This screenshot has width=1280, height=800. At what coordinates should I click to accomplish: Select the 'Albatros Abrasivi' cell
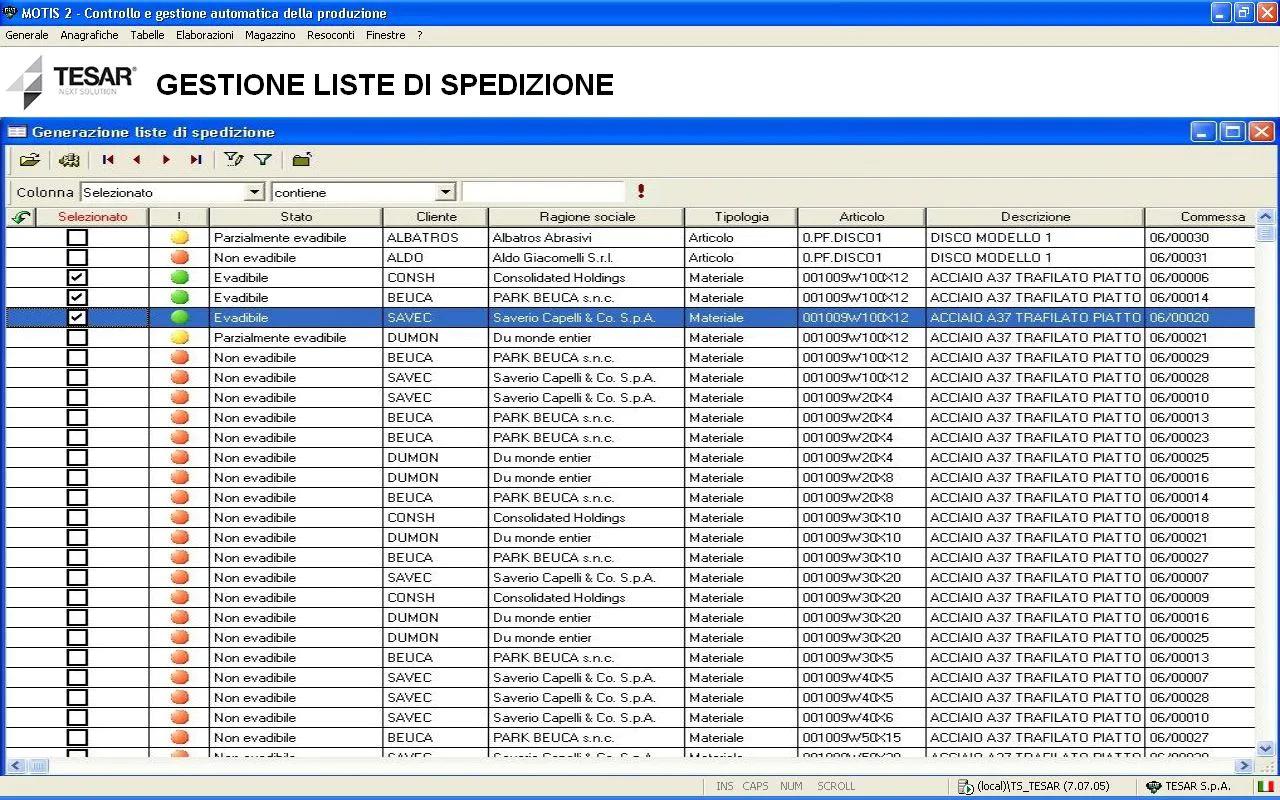point(587,237)
